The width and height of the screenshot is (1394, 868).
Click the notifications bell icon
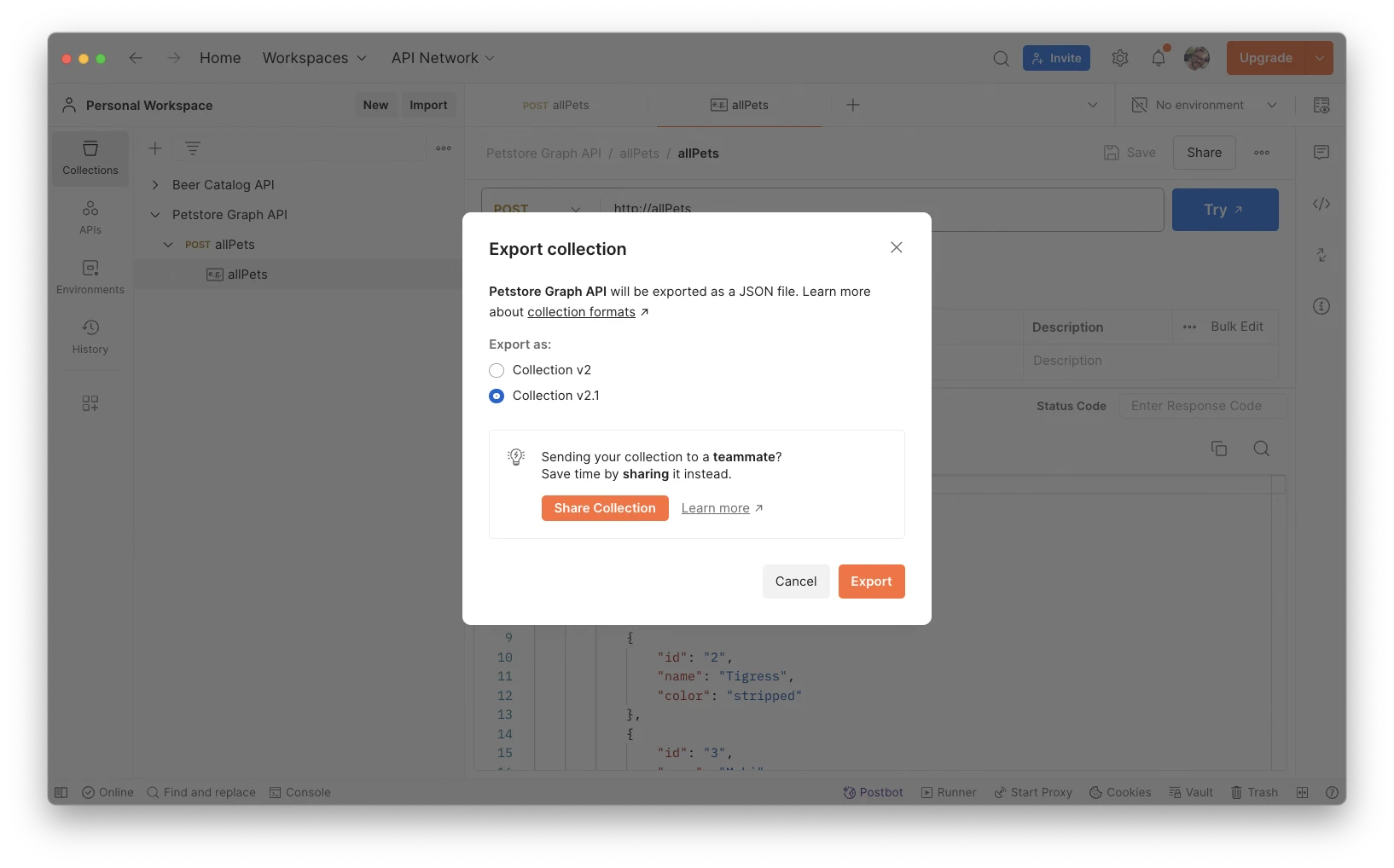click(x=1158, y=58)
